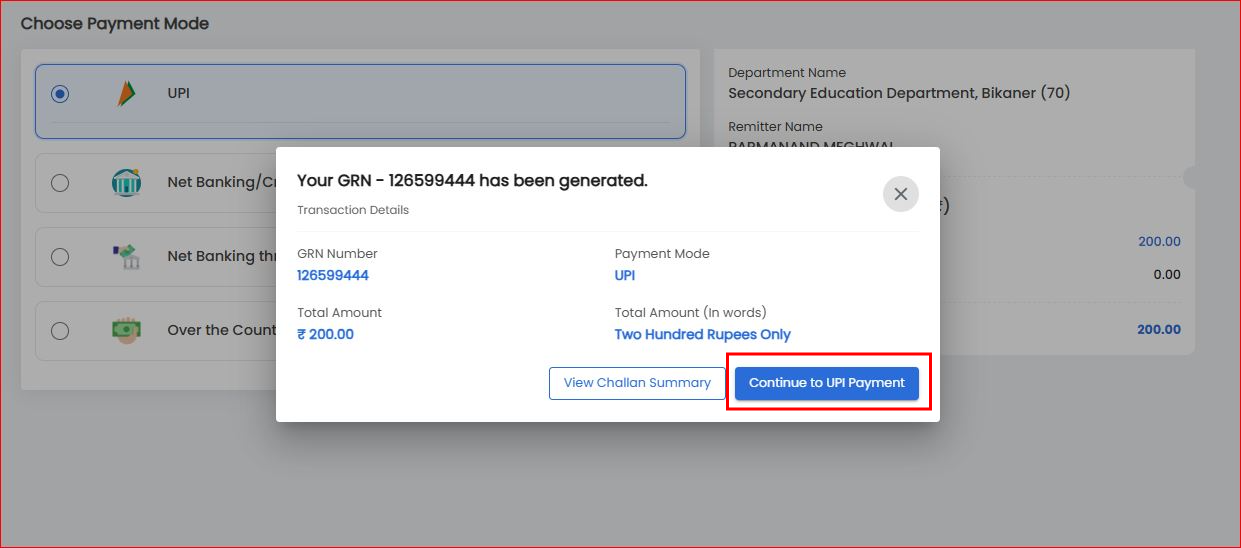Image resolution: width=1241 pixels, height=548 pixels.
Task: Click the 'GRN Number' field label
Action: (337, 254)
